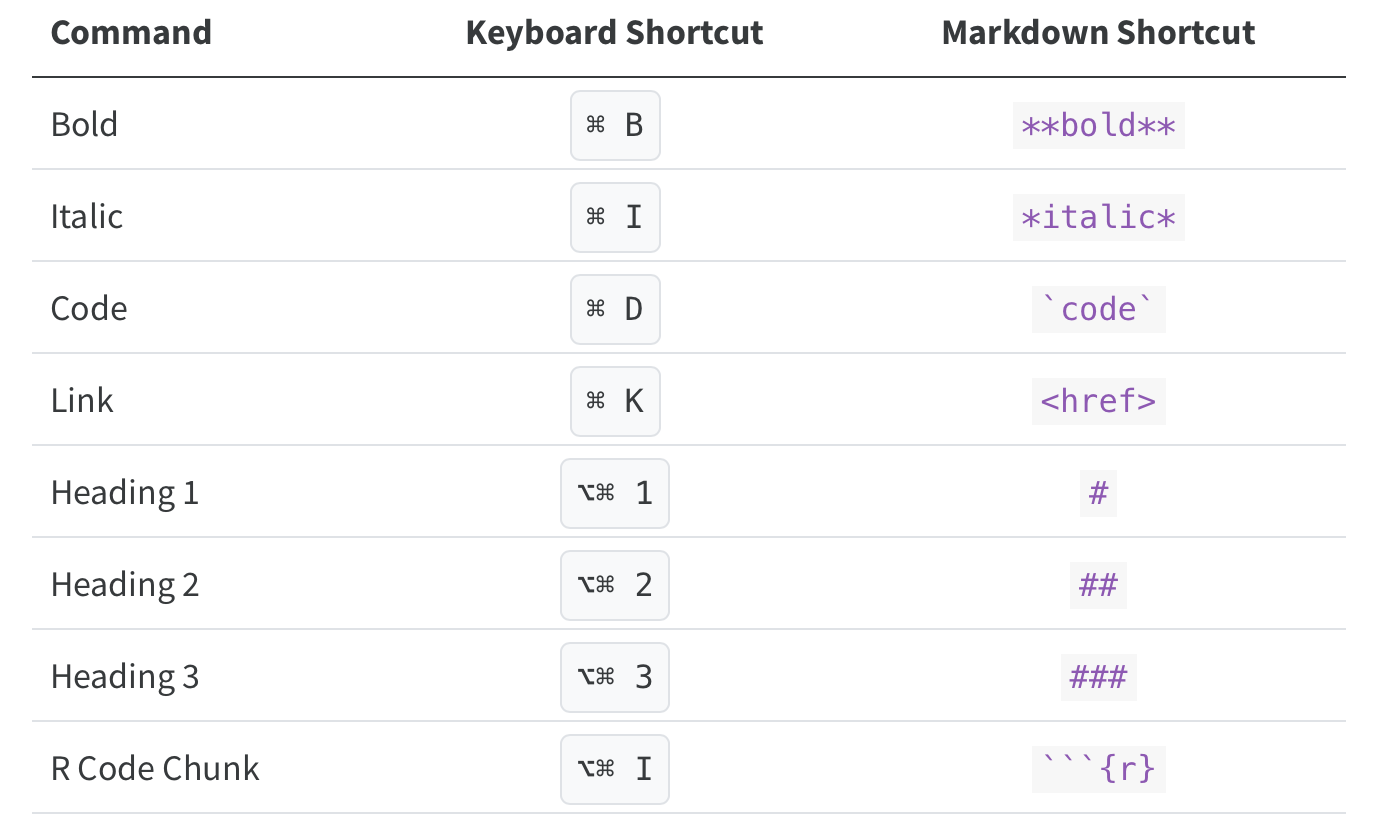Click the Keyboard Shortcut column header
Screen dimensions: 1384x836
pyautogui.click(x=614, y=33)
